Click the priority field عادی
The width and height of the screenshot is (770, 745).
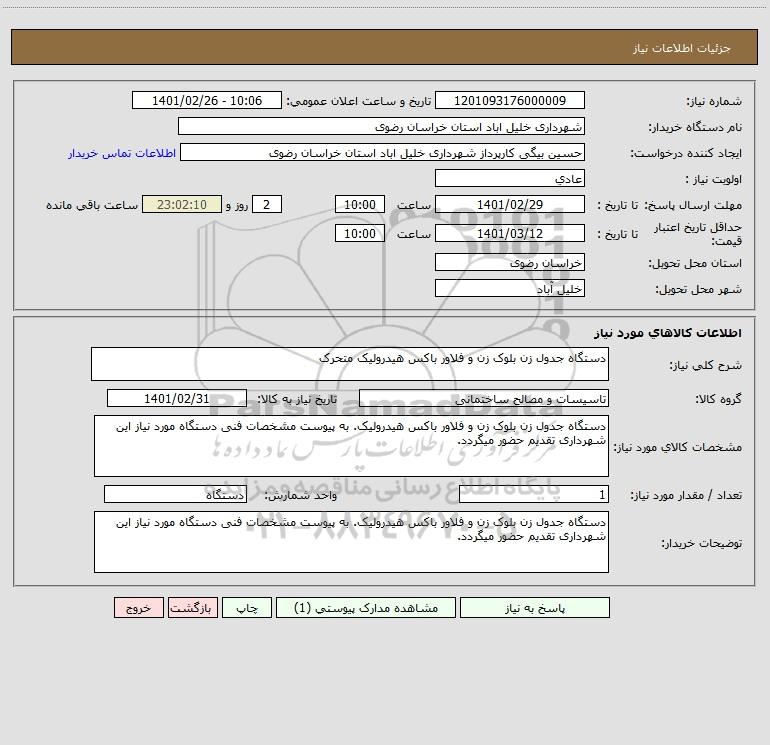click(510, 178)
